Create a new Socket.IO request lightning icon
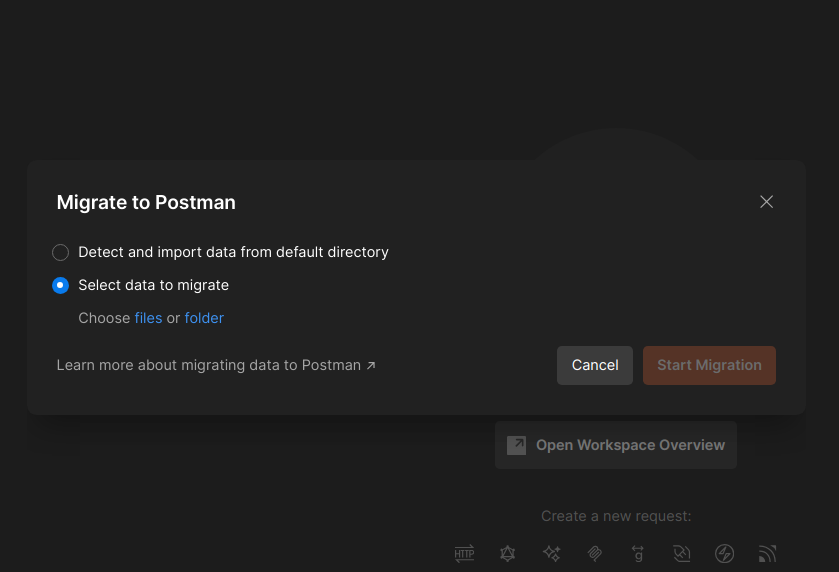This screenshot has width=839, height=572. point(724,553)
